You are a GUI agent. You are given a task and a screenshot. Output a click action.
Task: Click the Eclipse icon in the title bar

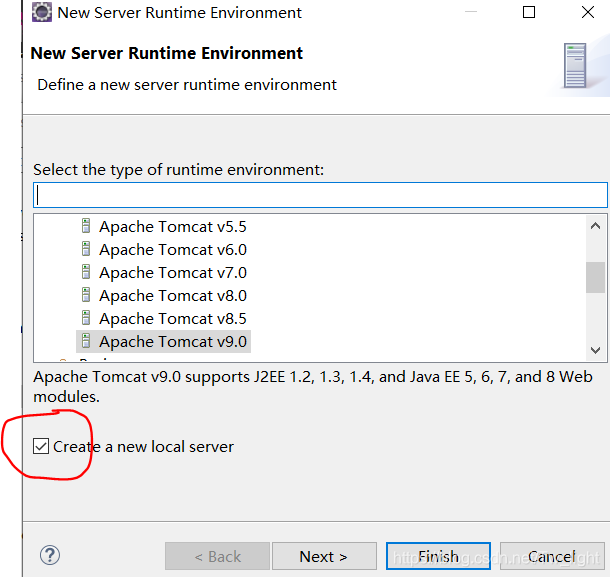pyautogui.click(x=42, y=12)
